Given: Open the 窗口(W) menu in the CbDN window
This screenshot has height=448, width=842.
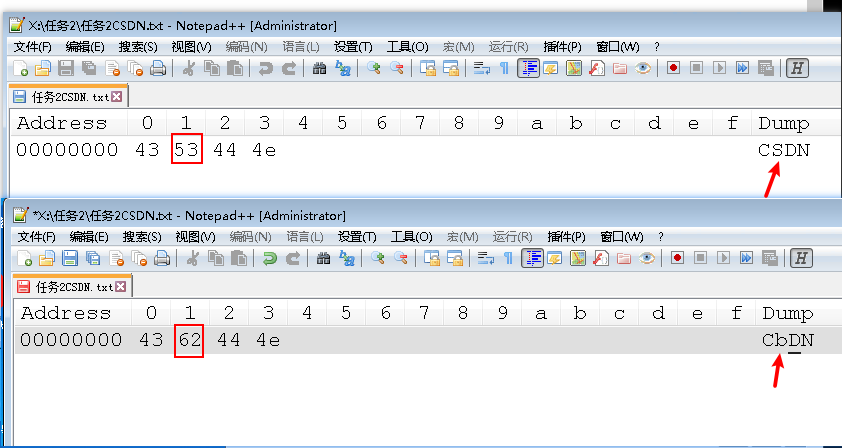Looking at the screenshot, I should point(622,237).
